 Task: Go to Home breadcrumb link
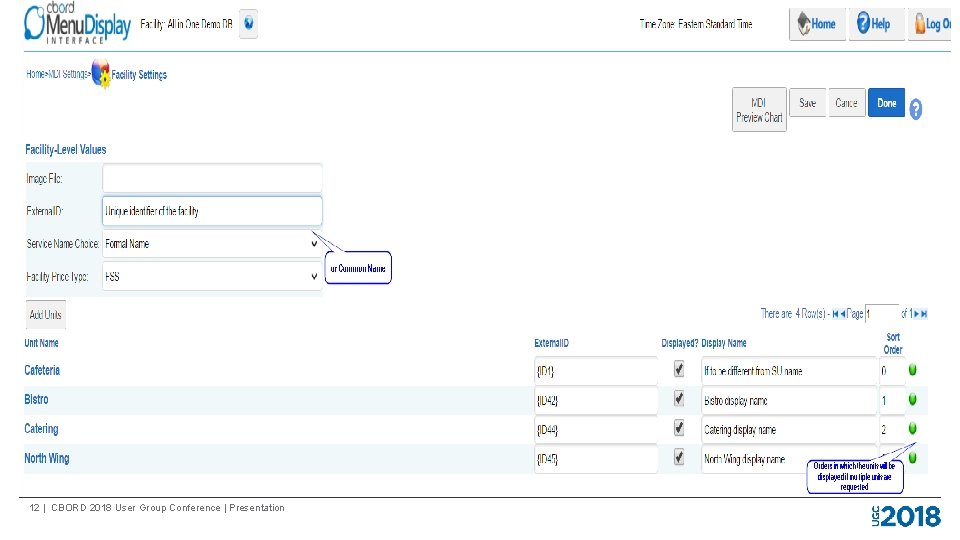35,74
